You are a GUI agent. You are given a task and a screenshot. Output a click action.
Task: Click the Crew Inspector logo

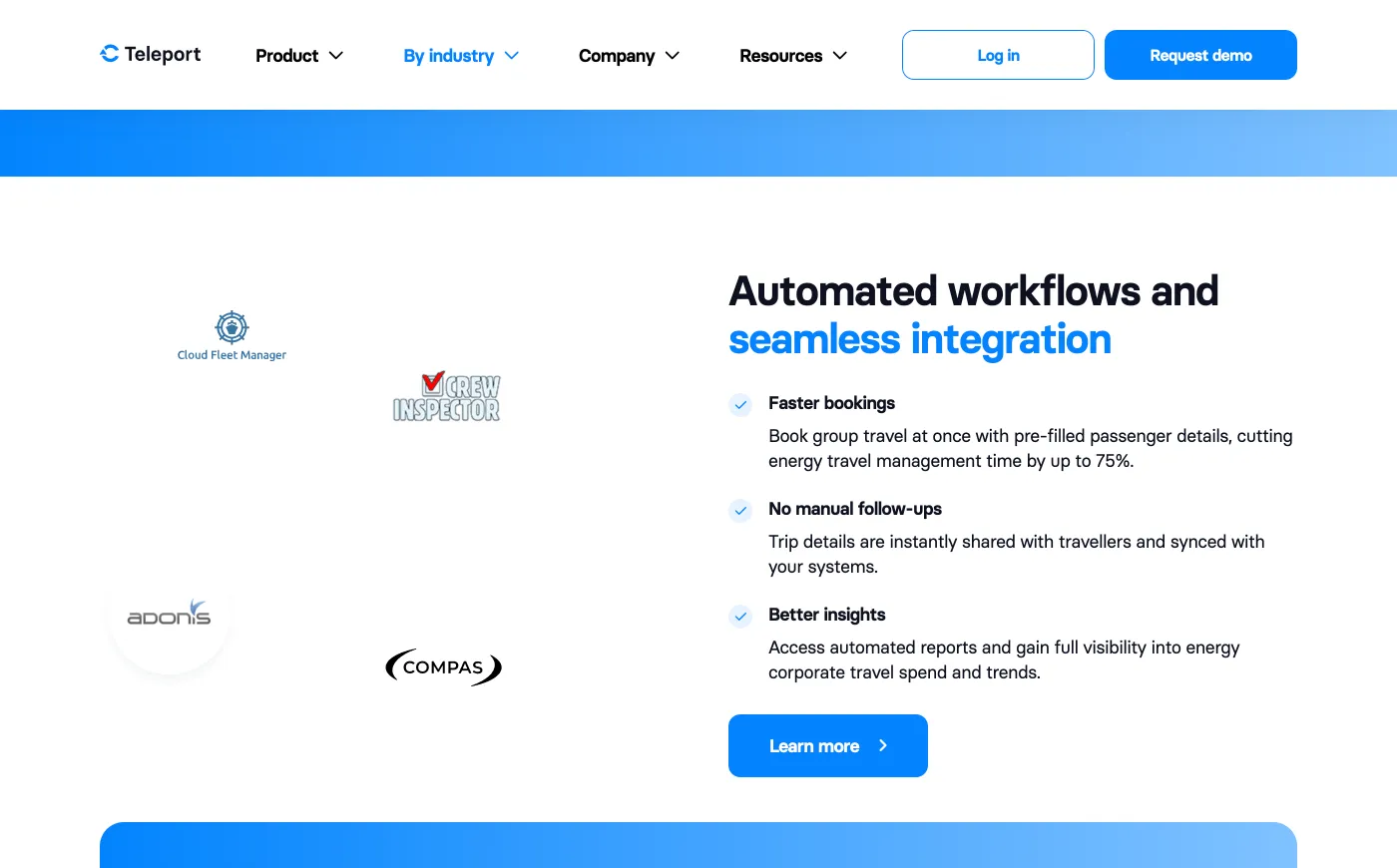[446, 397]
